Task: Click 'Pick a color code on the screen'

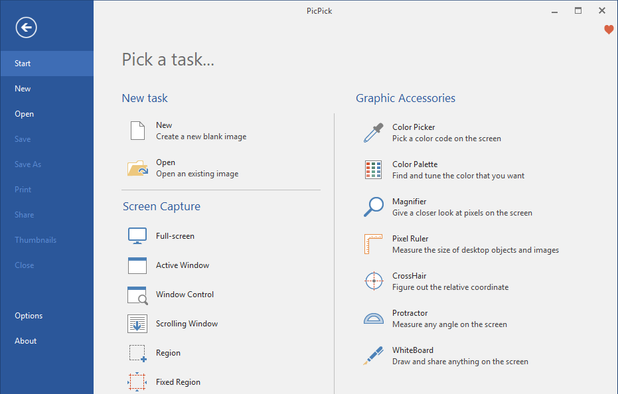Action: (447, 139)
